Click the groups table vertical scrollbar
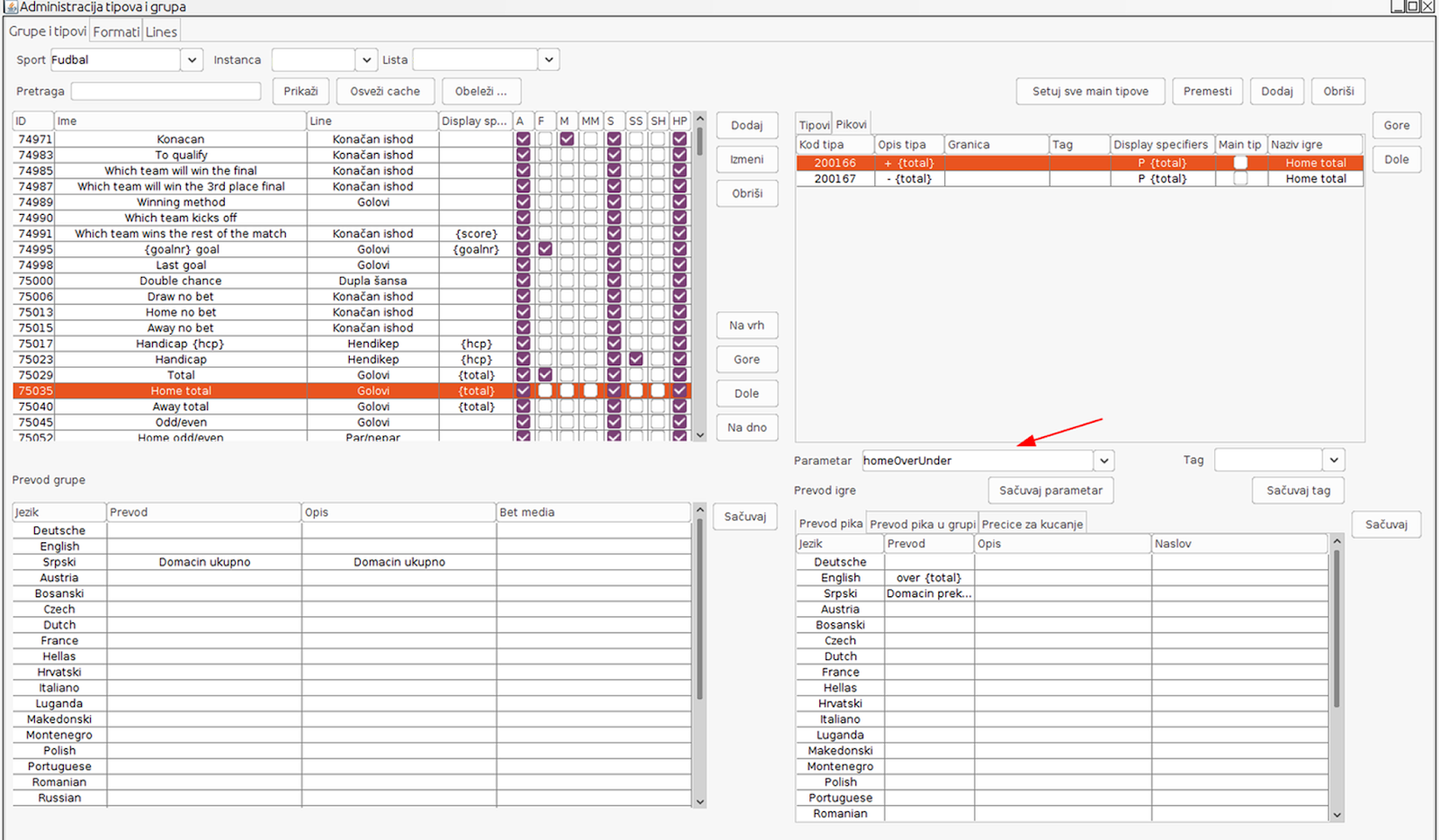 (700, 277)
